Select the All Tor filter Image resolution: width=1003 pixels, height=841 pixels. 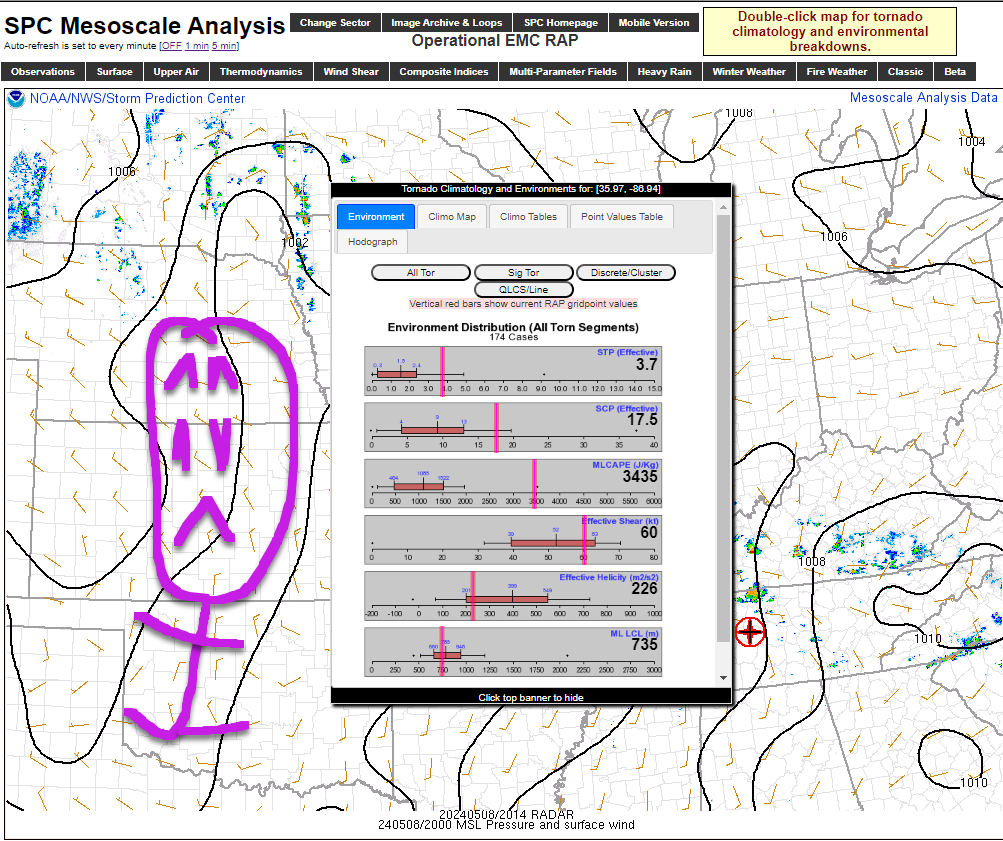(x=421, y=272)
